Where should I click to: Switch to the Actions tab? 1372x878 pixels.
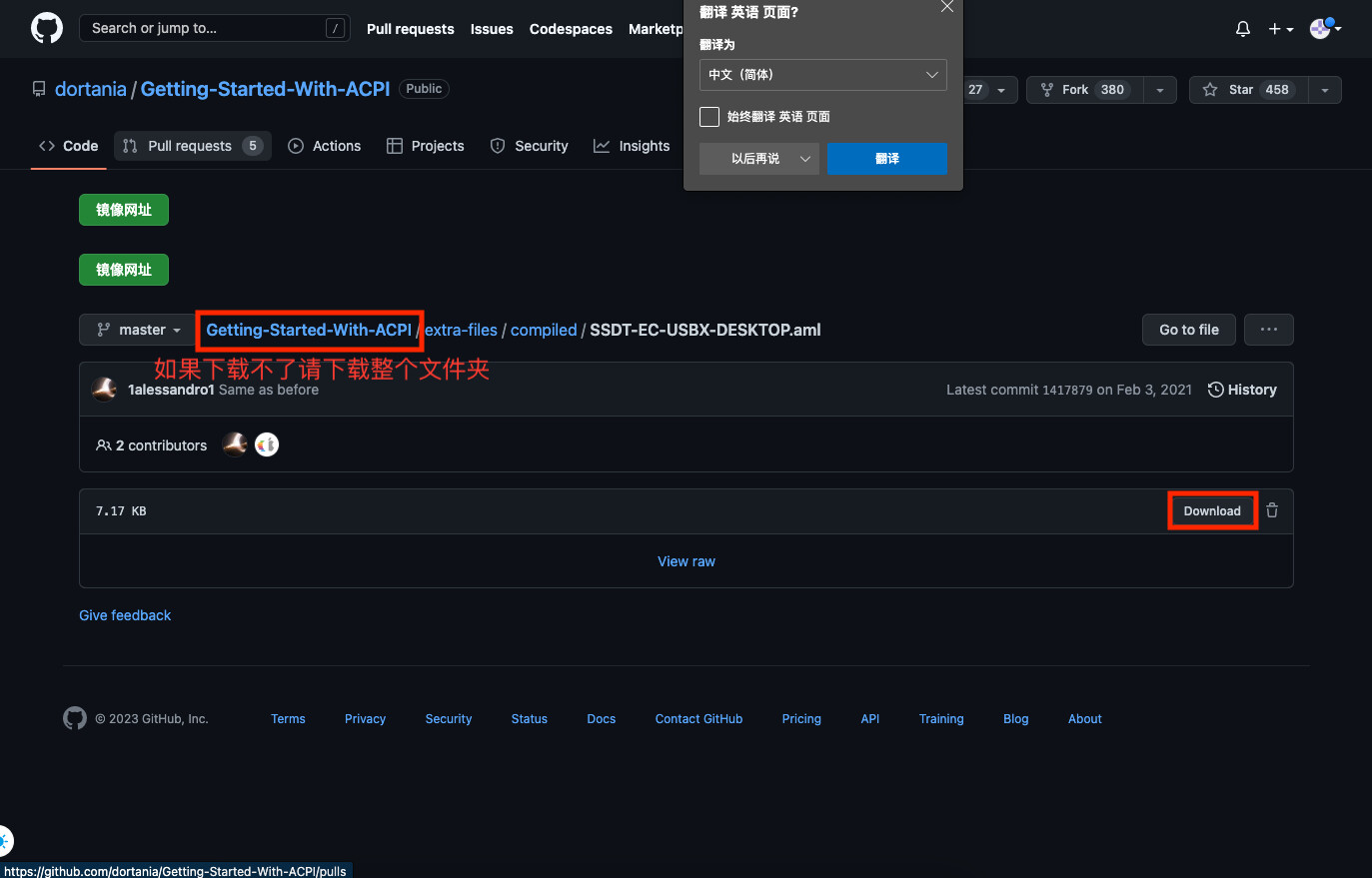pos(325,146)
